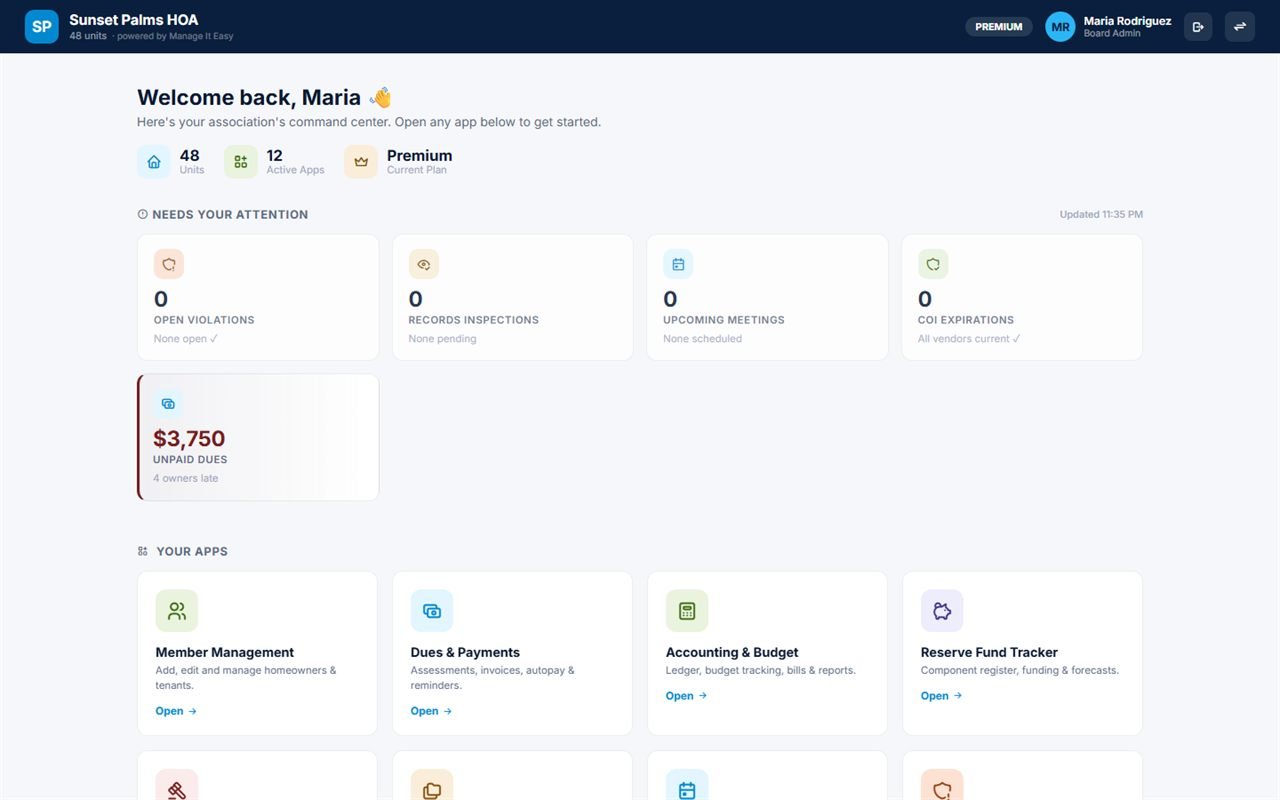The image size is (1280, 800).
Task: Click the COI Expirations shield icon
Action: pos(933,264)
